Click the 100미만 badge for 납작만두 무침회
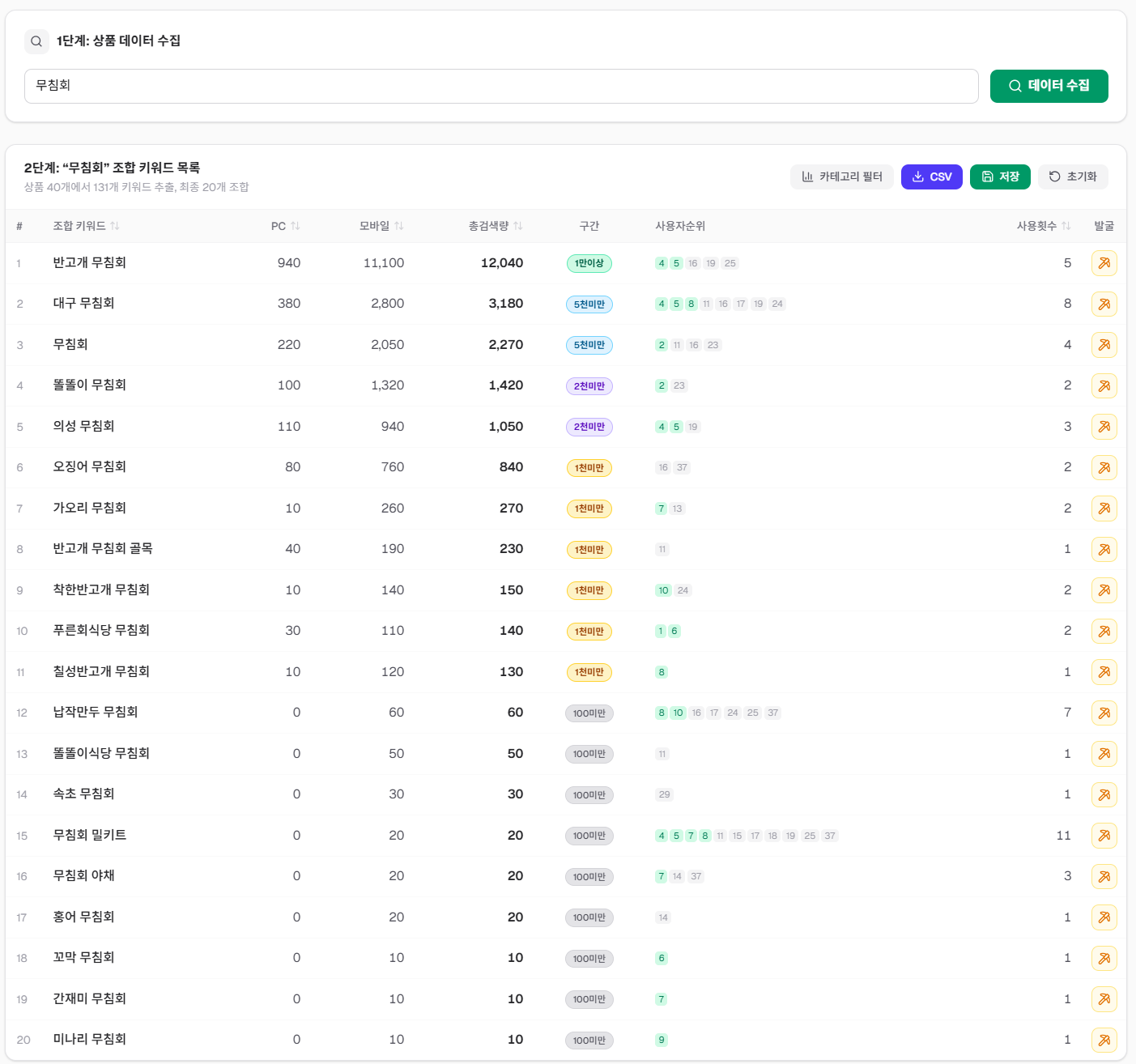This screenshot has width=1136, height=1064. (x=589, y=713)
